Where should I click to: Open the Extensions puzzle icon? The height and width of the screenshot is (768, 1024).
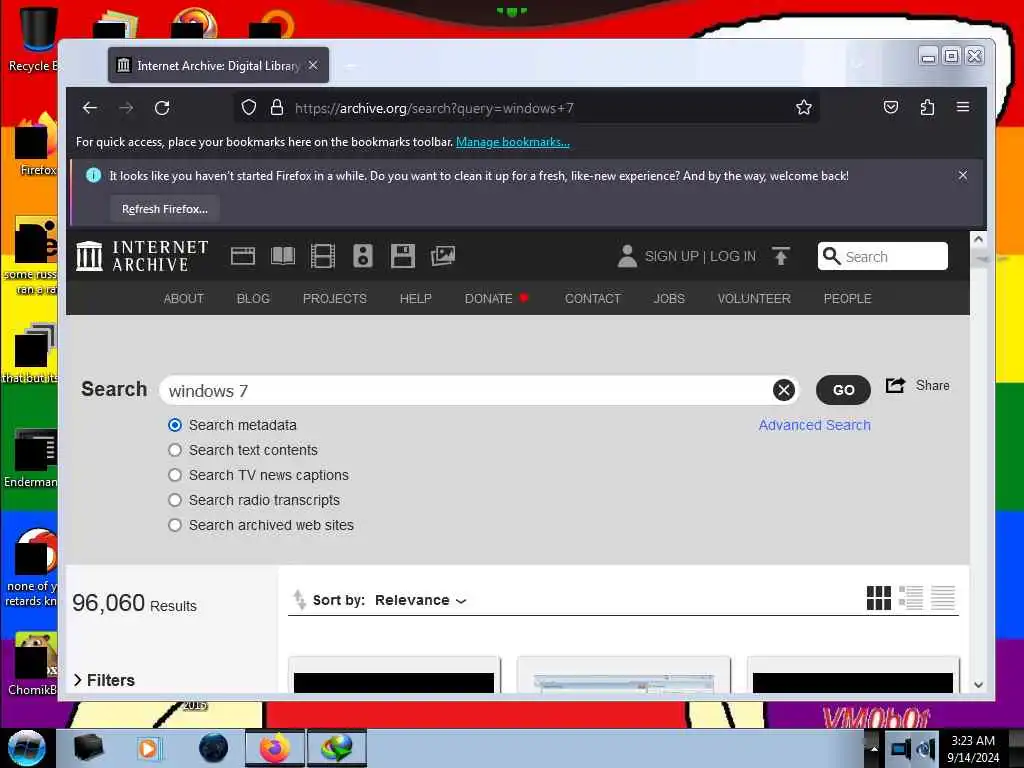[927, 107]
